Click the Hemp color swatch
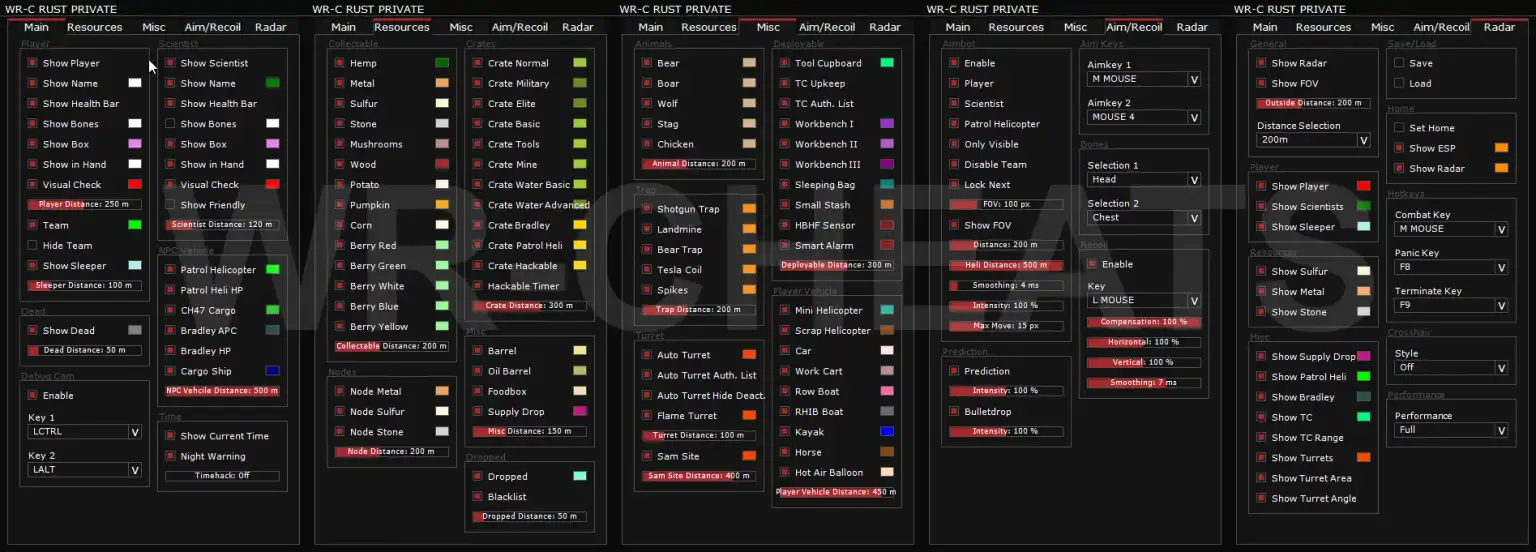 (x=442, y=63)
